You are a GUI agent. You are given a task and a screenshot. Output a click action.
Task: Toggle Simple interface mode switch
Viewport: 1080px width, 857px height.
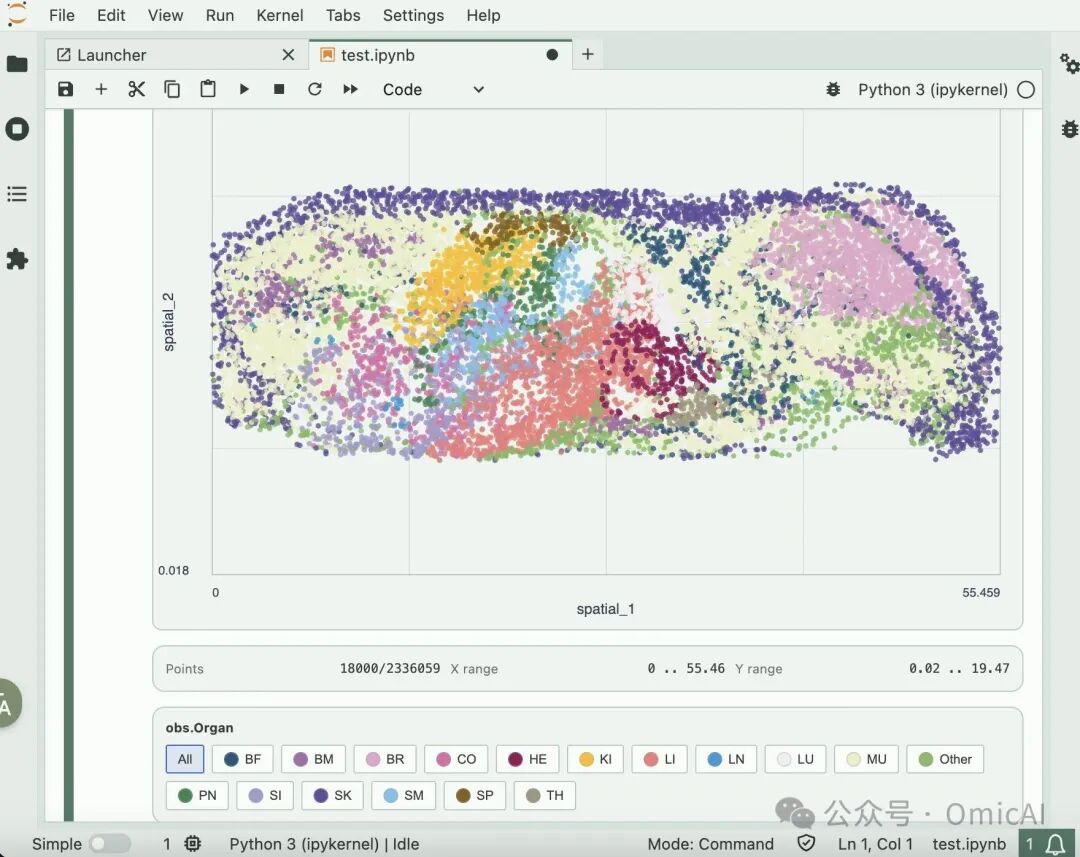(x=110, y=844)
